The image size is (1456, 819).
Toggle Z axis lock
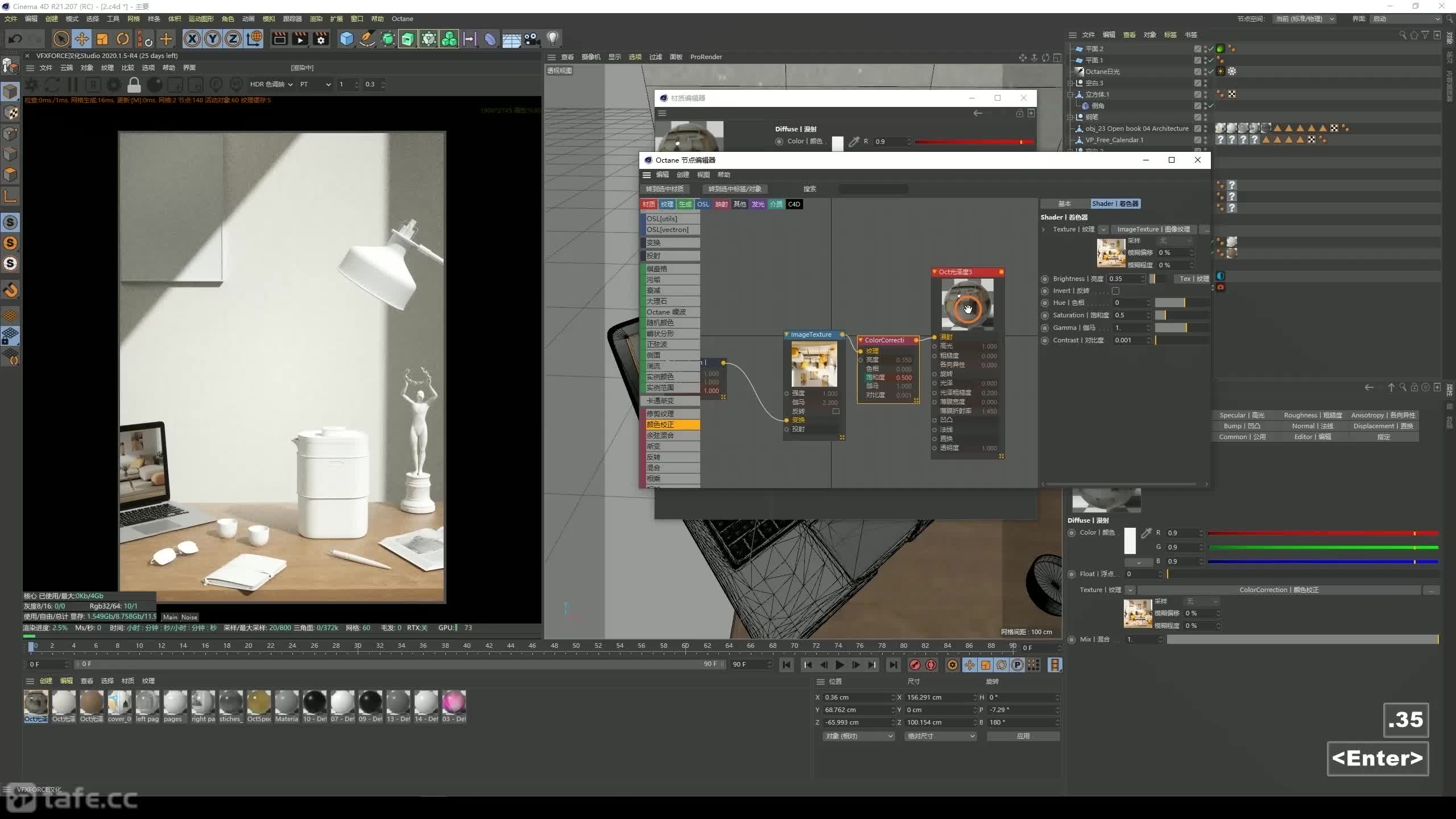[x=233, y=39]
